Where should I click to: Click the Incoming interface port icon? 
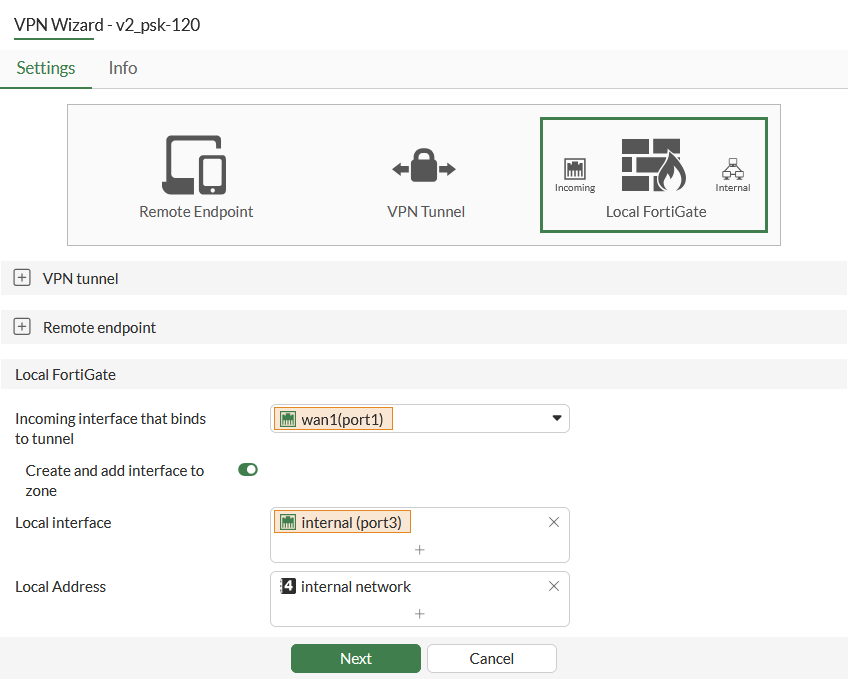(575, 168)
